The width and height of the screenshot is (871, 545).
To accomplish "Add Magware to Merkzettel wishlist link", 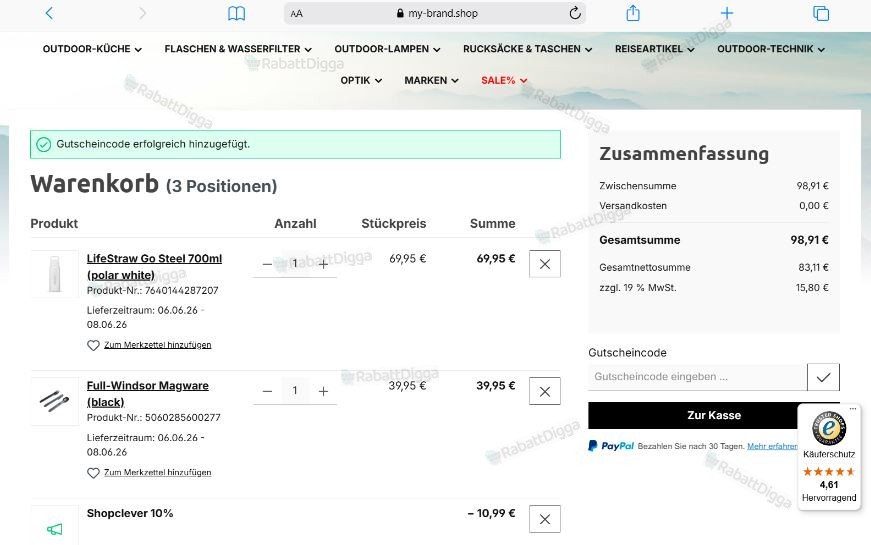I will [x=158, y=473].
